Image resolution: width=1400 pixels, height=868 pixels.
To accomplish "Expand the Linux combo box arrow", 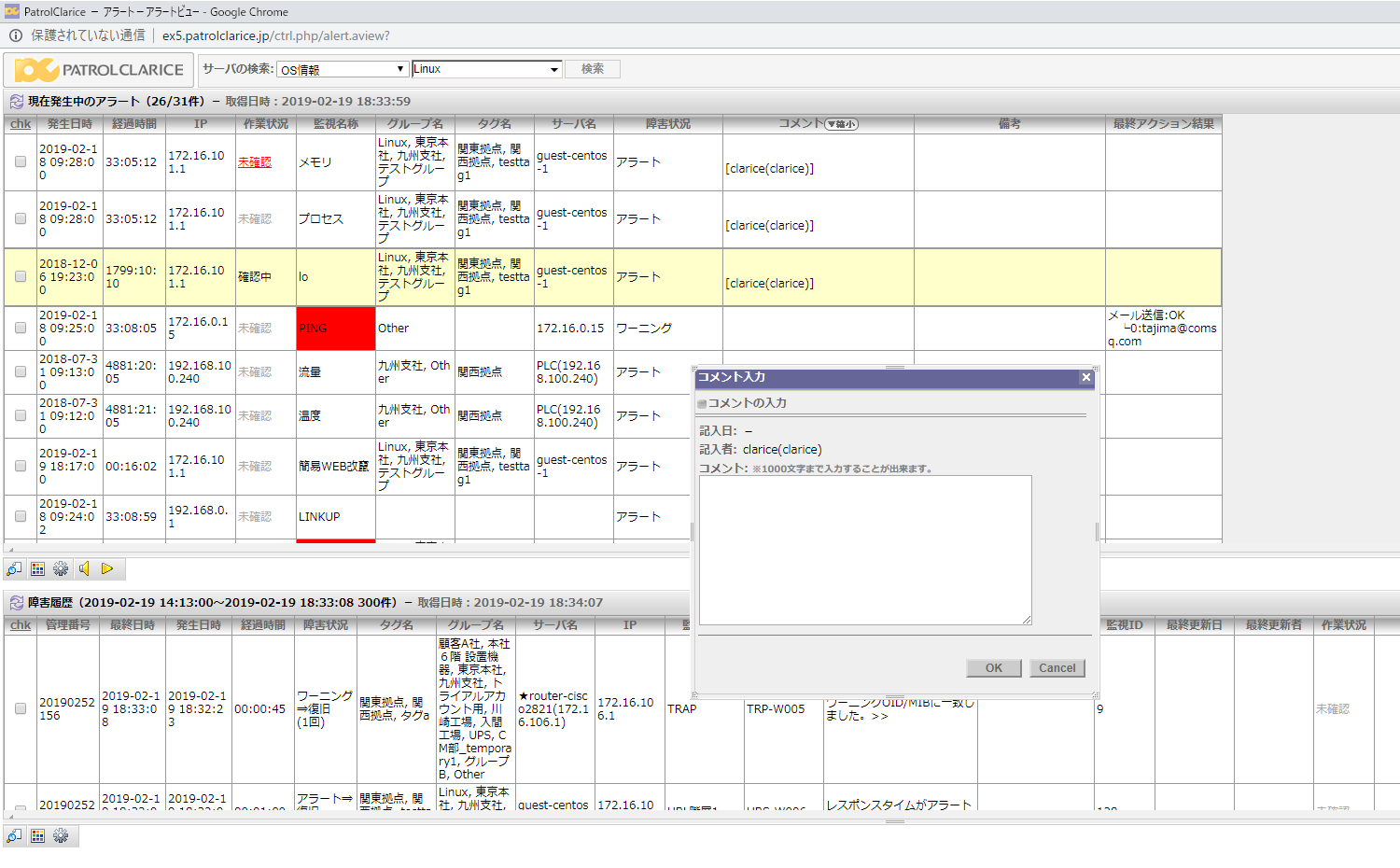I will click(x=553, y=69).
